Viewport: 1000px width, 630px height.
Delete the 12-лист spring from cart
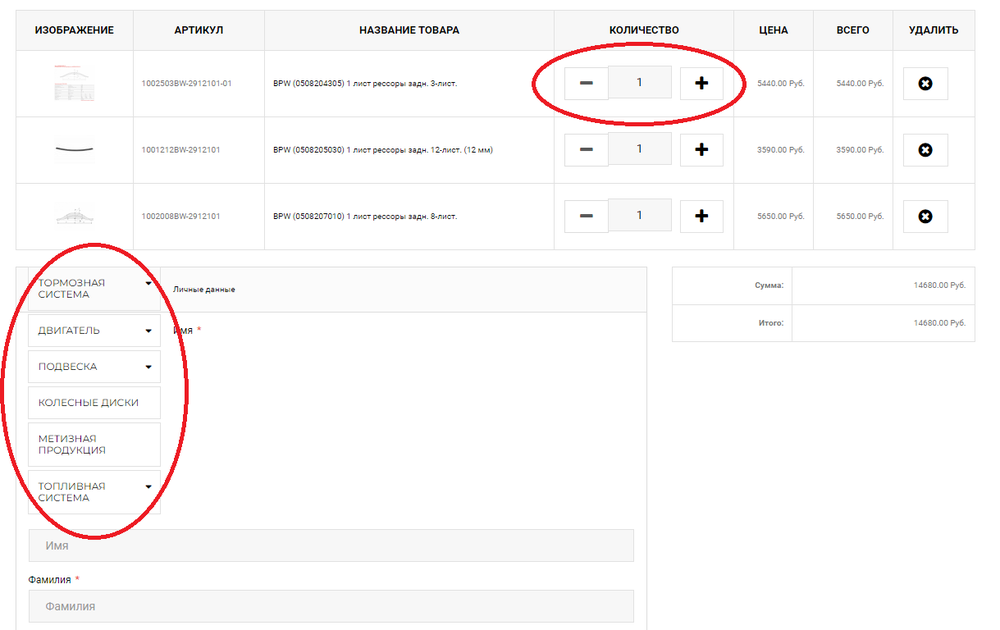925,150
